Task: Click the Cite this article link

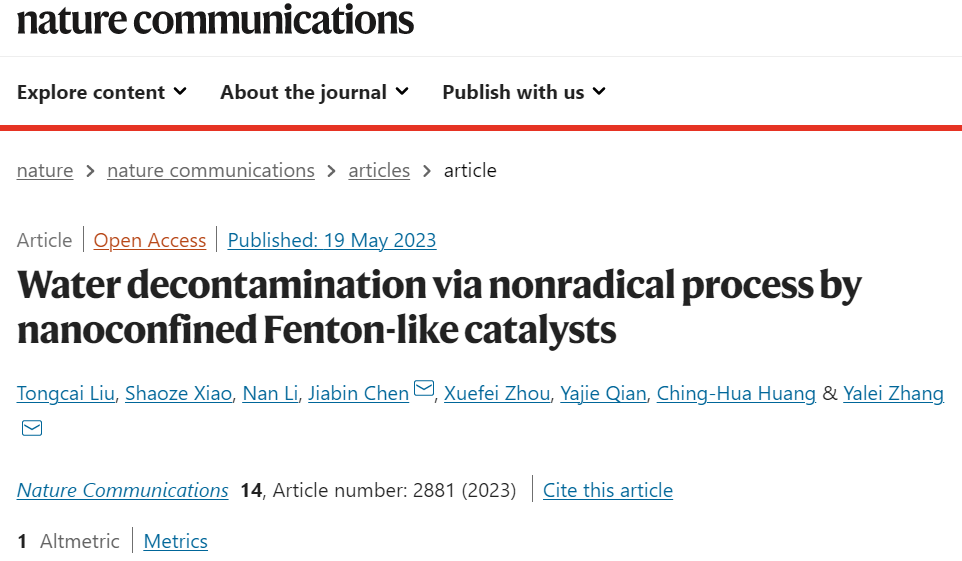Action: [x=608, y=490]
